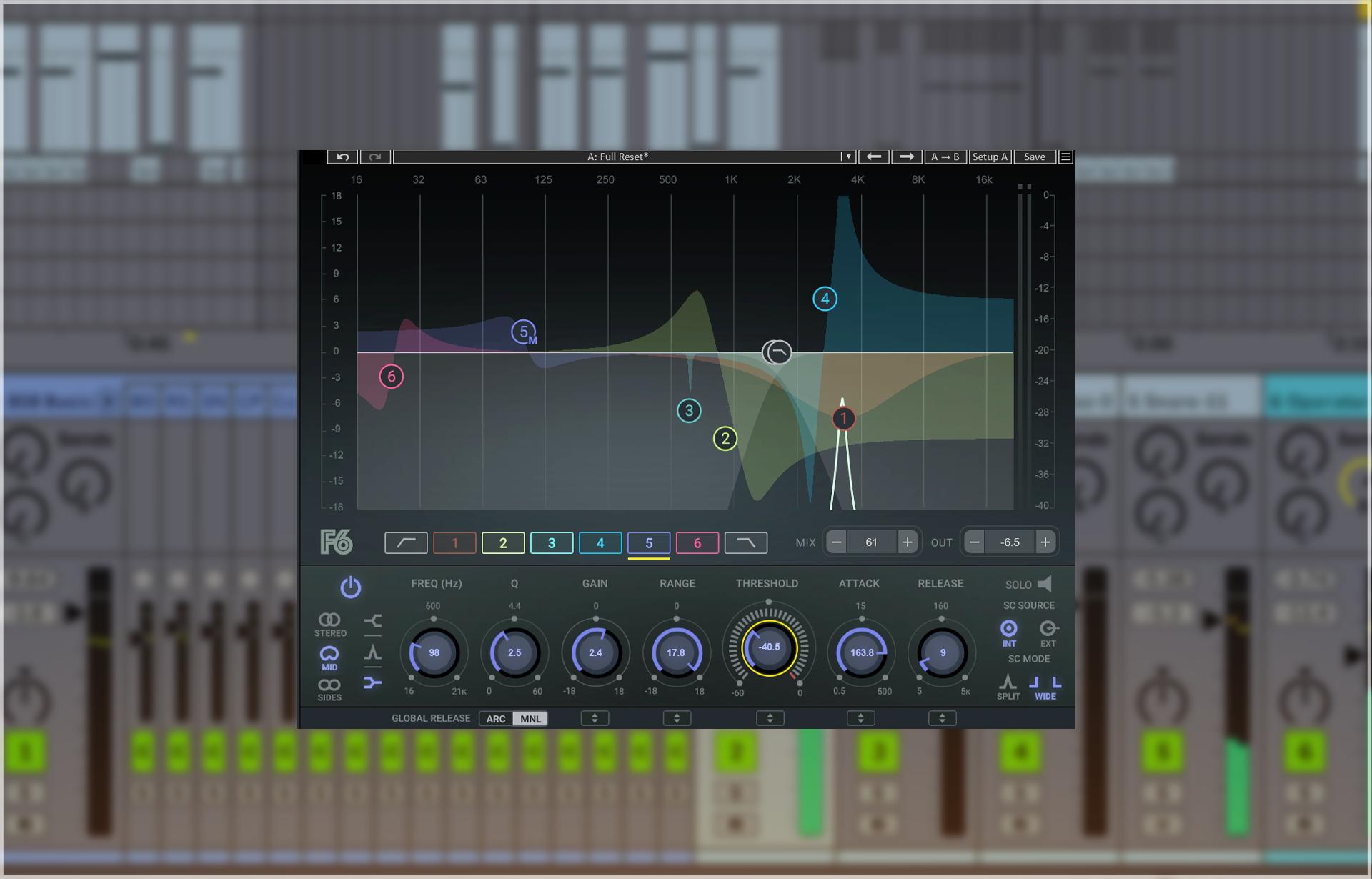Select band 6 node on EQ graph
1372x879 pixels.
coord(391,377)
